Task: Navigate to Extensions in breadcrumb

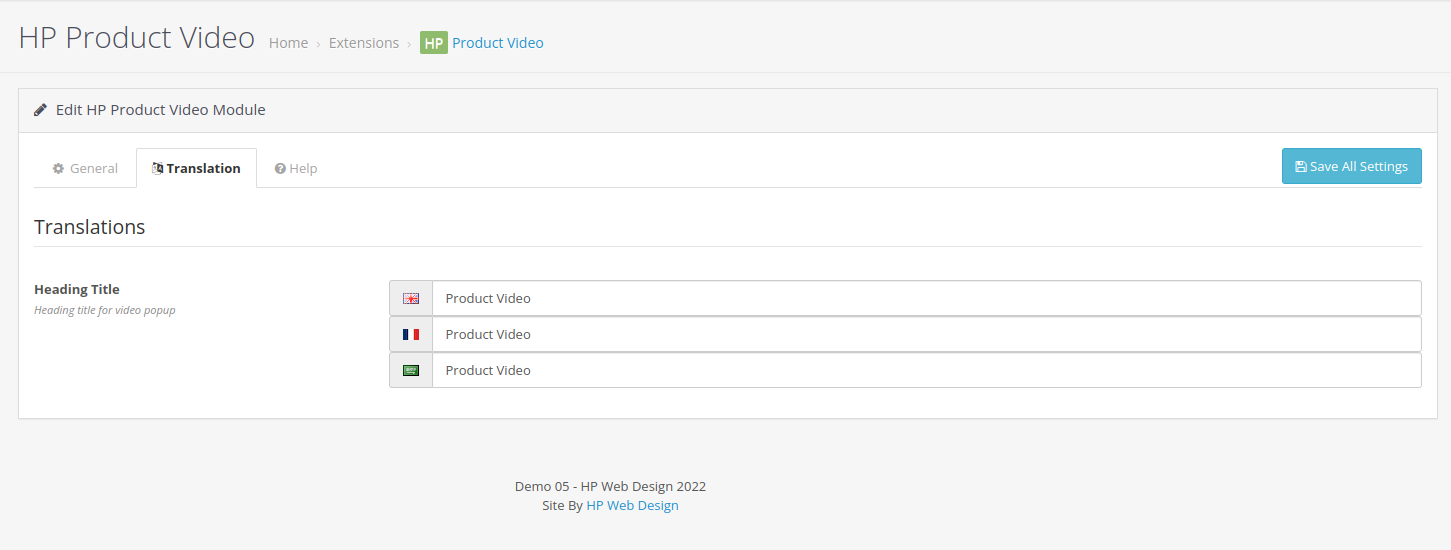Action: pos(364,43)
